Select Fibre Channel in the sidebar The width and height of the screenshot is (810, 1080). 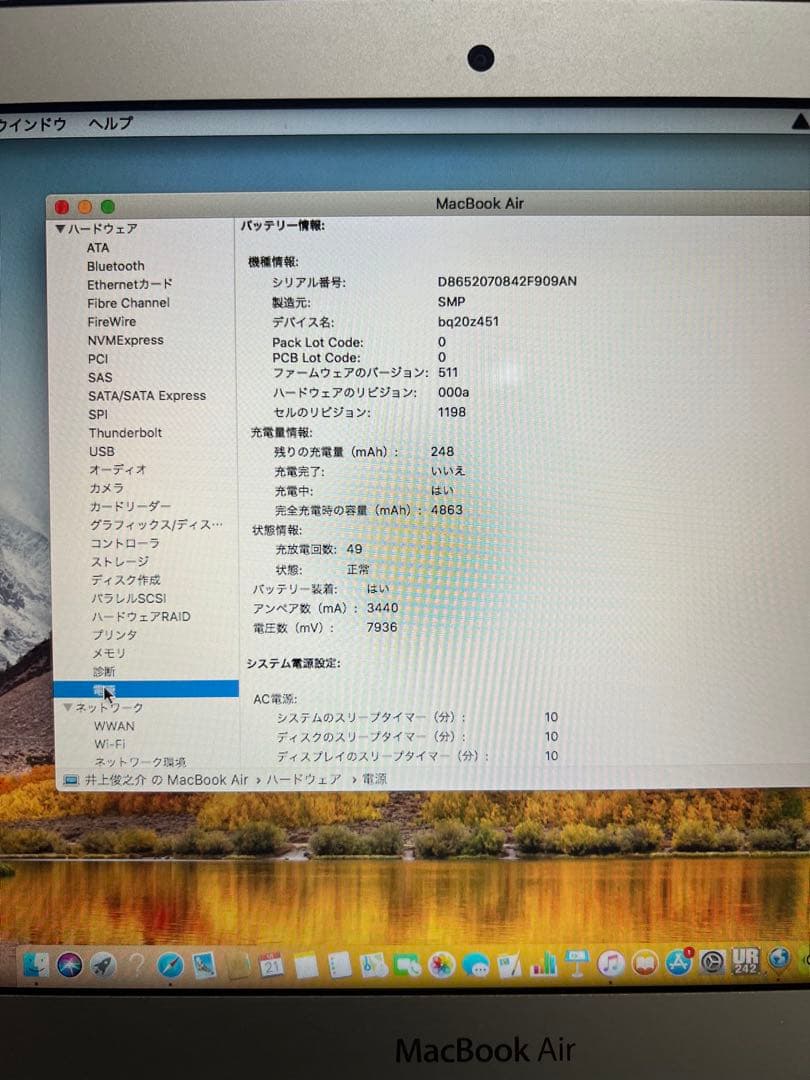pyautogui.click(x=128, y=303)
